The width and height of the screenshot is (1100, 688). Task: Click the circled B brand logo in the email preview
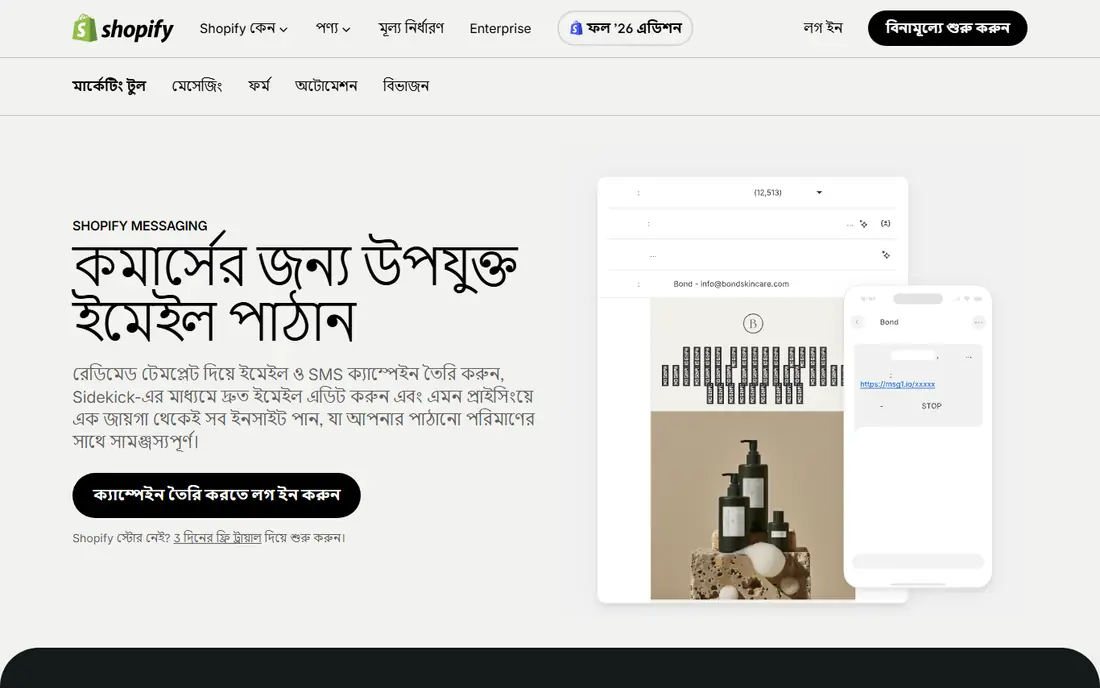pyautogui.click(x=753, y=323)
